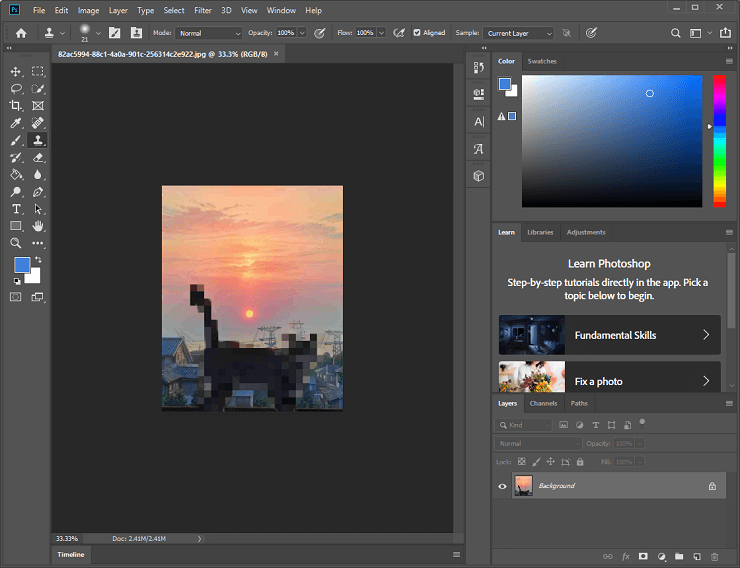740x568 pixels.
Task: Click the Search magnifier icon
Action: point(675,33)
